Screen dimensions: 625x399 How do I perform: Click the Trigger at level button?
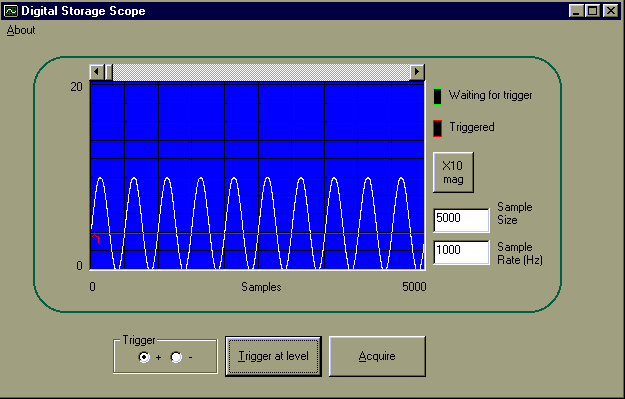(273, 356)
